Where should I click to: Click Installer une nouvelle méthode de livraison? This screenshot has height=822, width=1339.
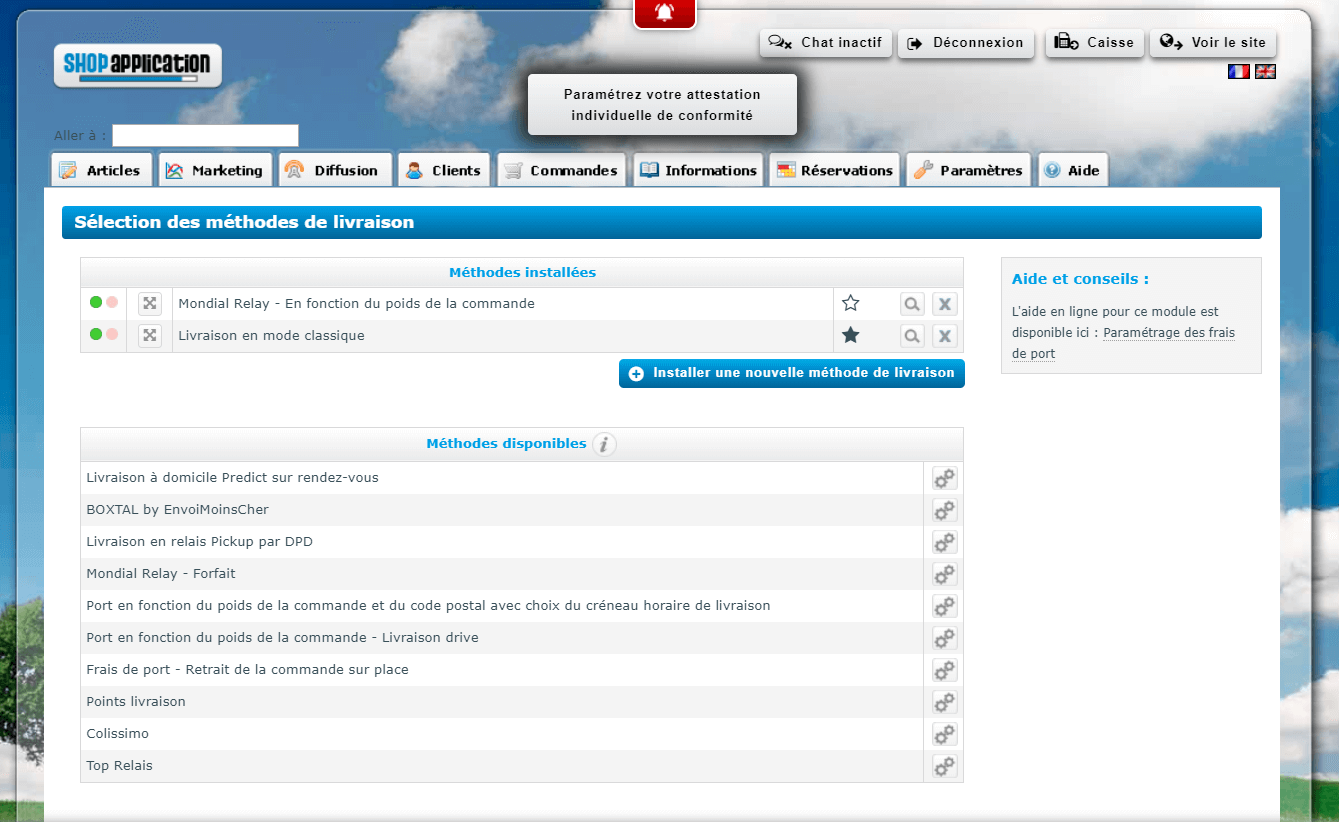tap(791, 373)
